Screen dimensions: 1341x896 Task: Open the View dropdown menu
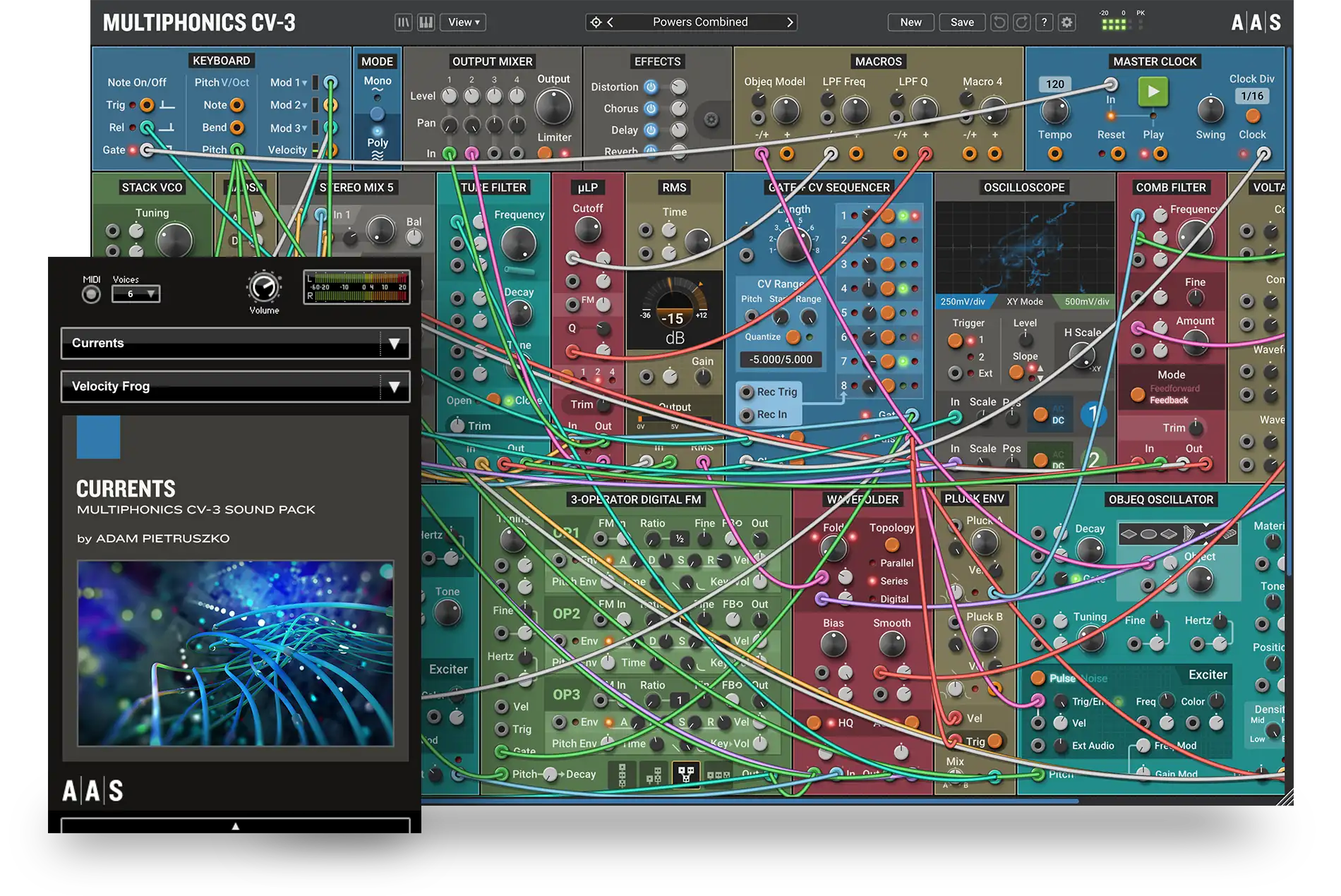point(463,23)
